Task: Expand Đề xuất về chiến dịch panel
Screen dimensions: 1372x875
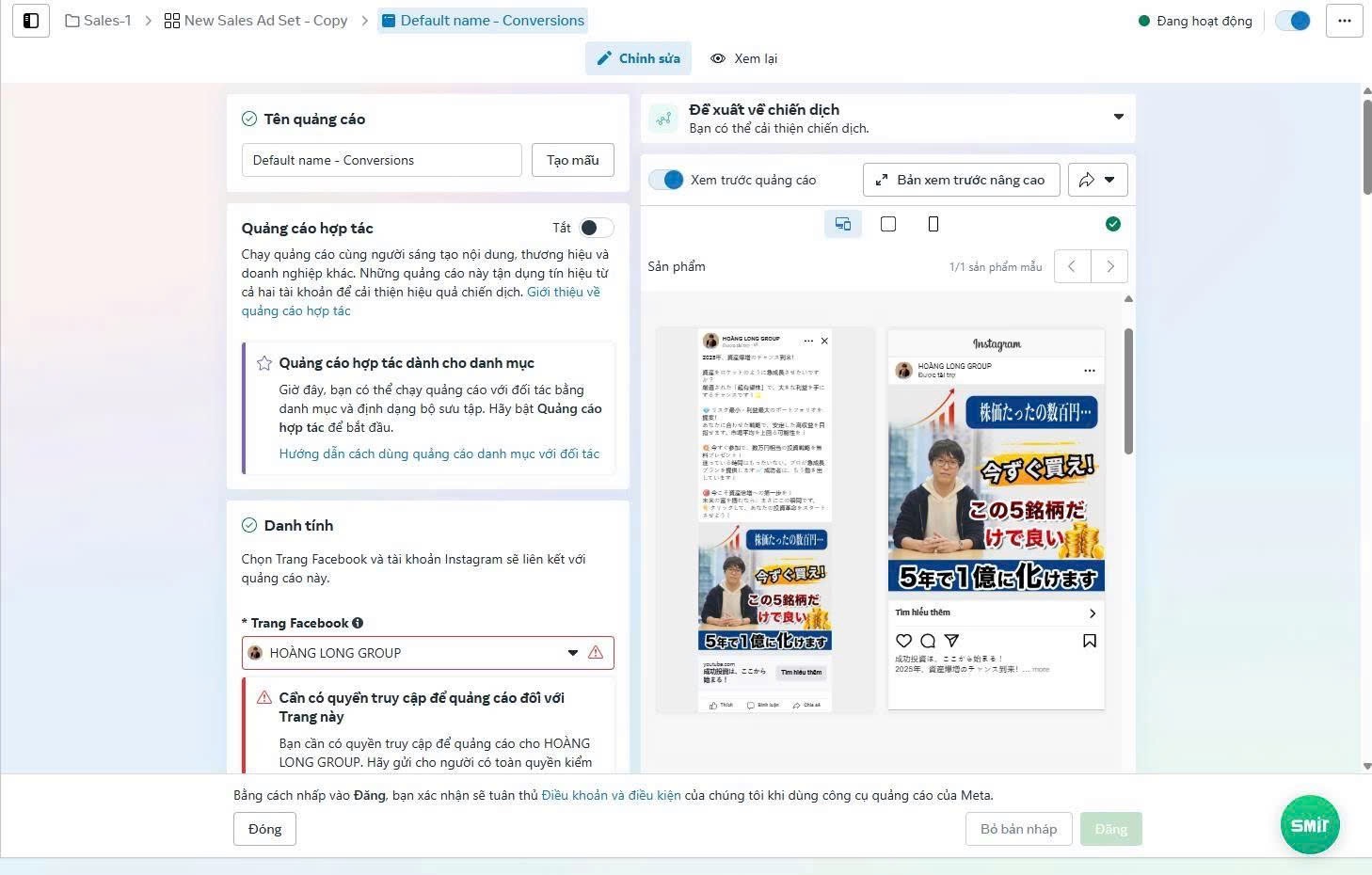Action: (1119, 117)
